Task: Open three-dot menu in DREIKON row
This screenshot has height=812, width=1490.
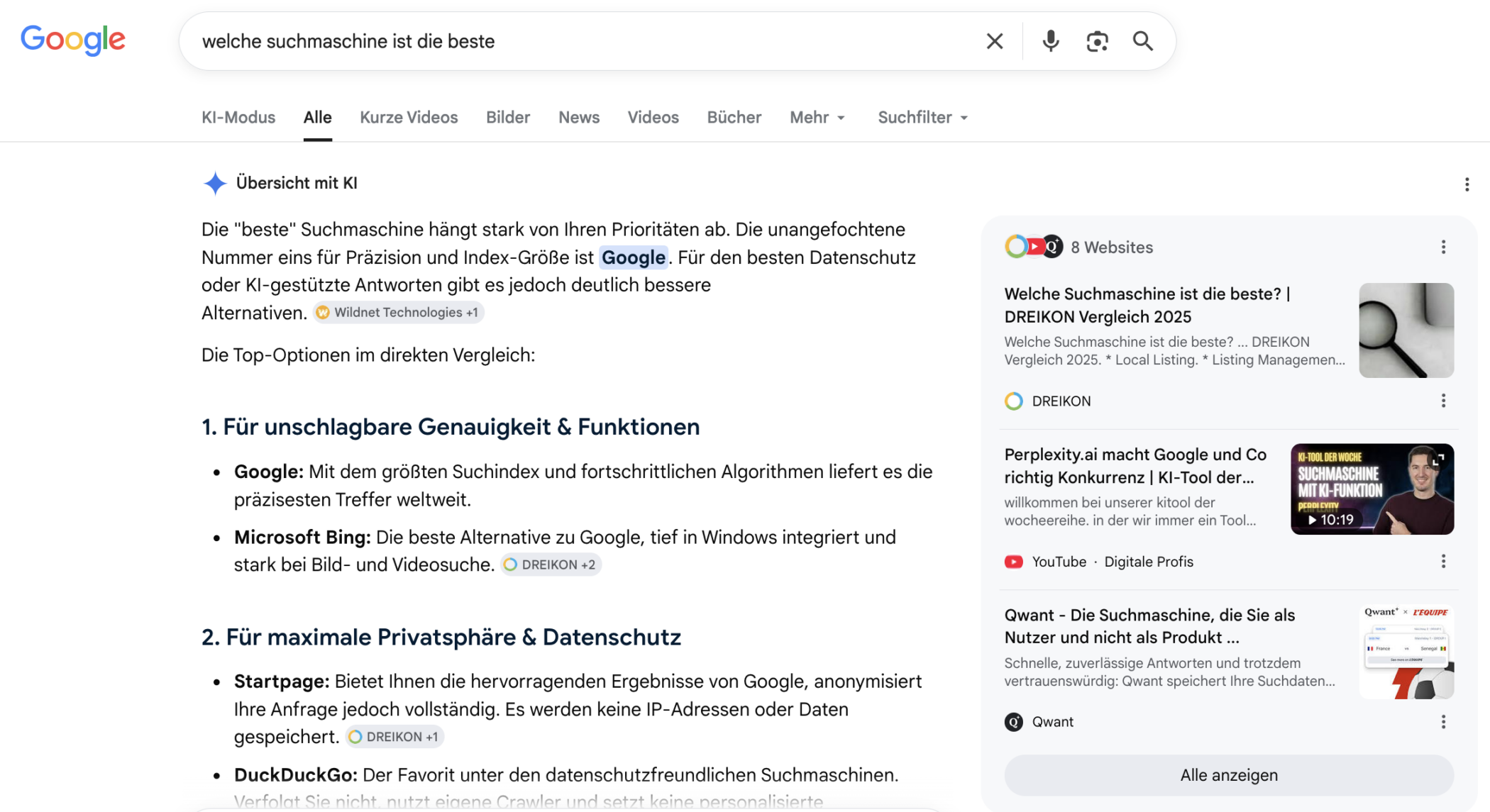Action: click(x=1443, y=401)
